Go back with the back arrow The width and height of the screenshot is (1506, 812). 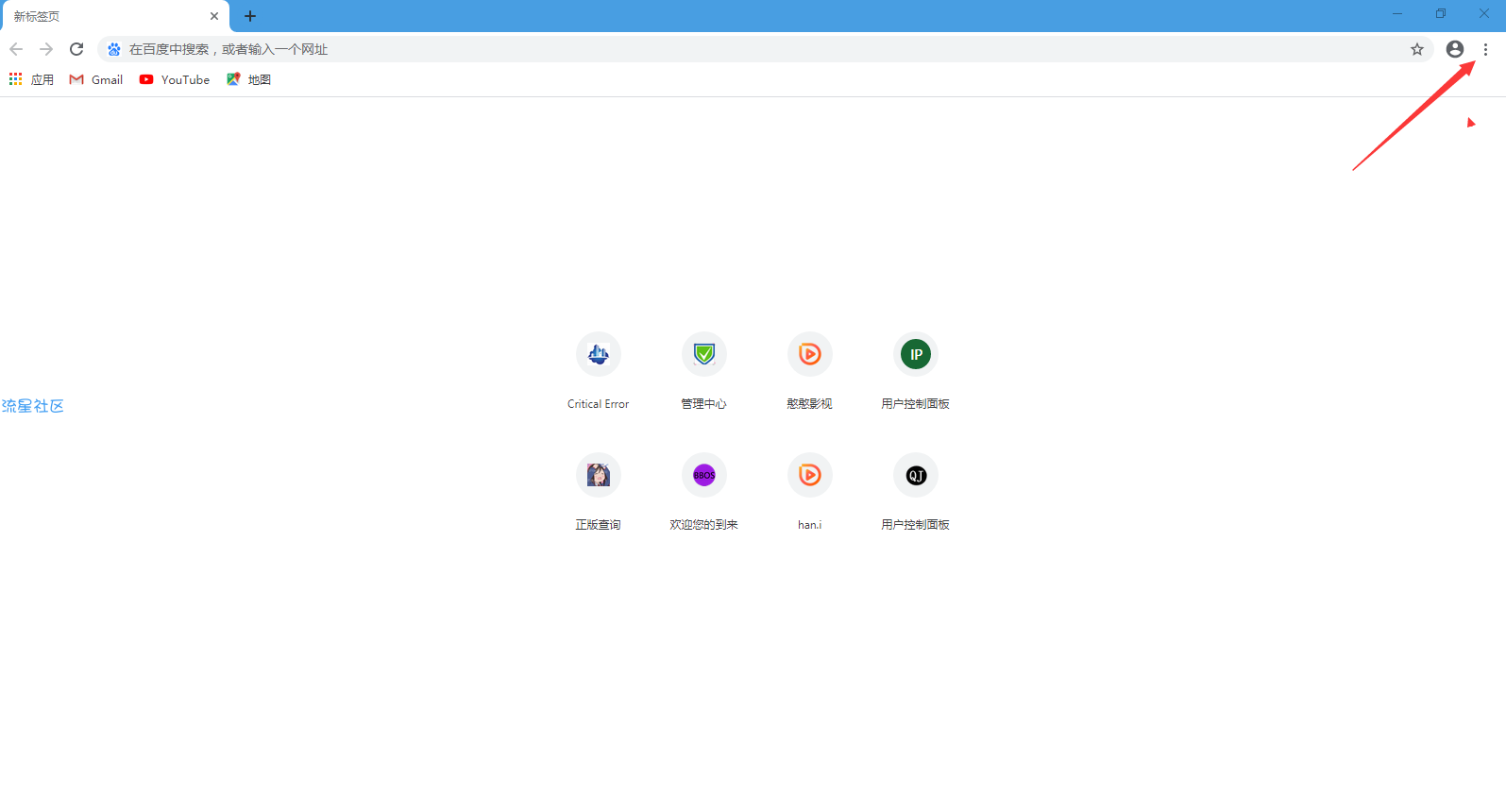tap(16, 49)
